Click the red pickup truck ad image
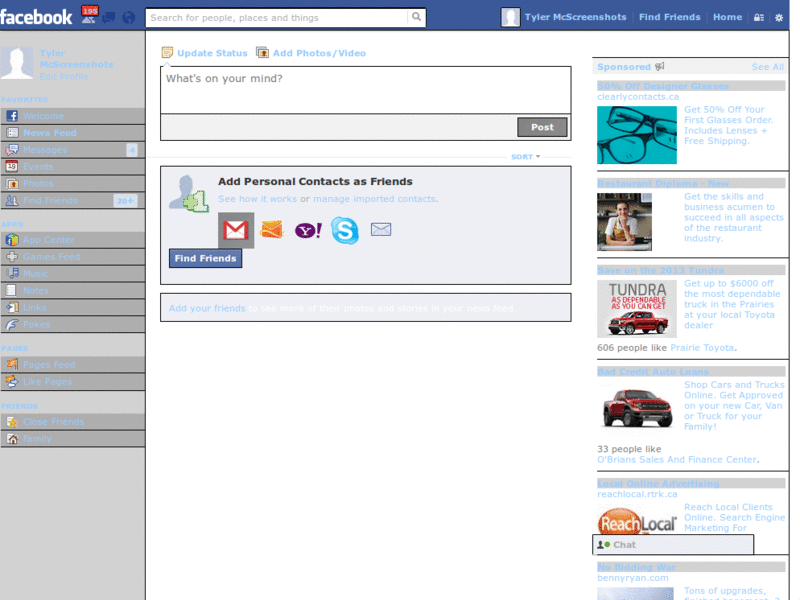 click(x=637, y=408)
